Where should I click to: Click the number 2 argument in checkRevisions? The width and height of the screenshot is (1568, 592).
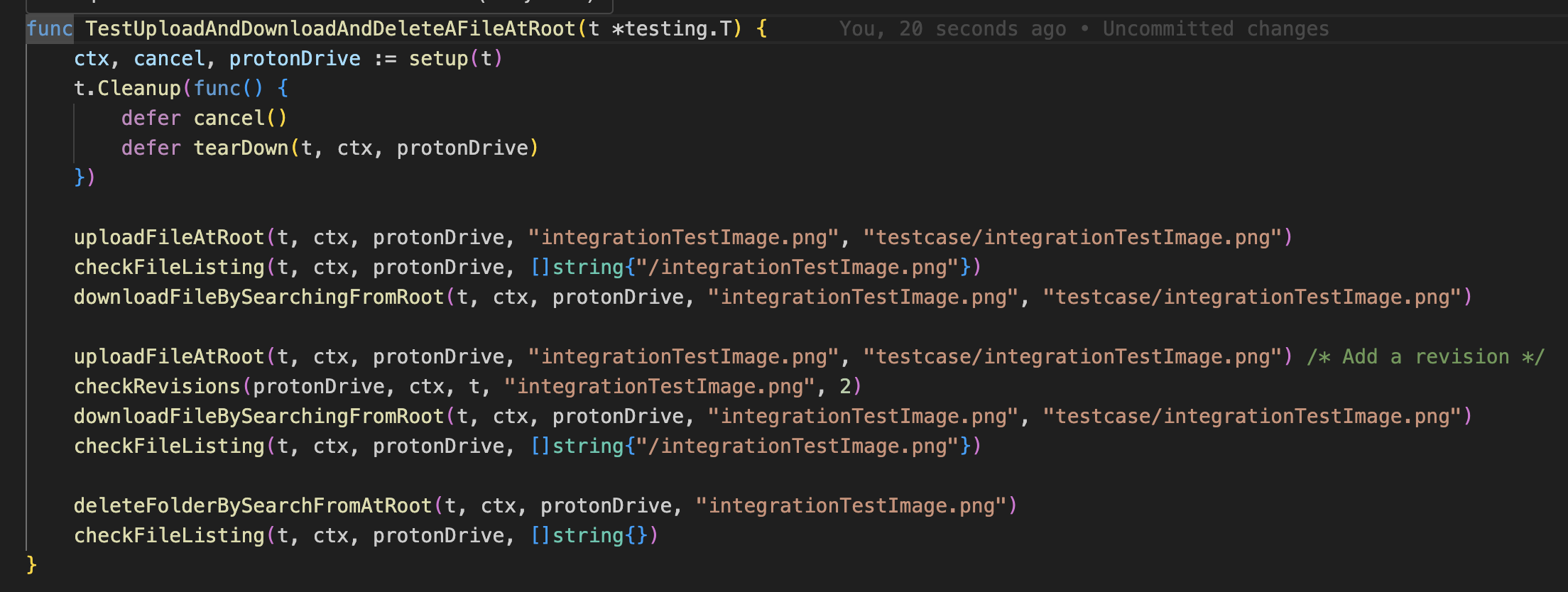[845, 387]
